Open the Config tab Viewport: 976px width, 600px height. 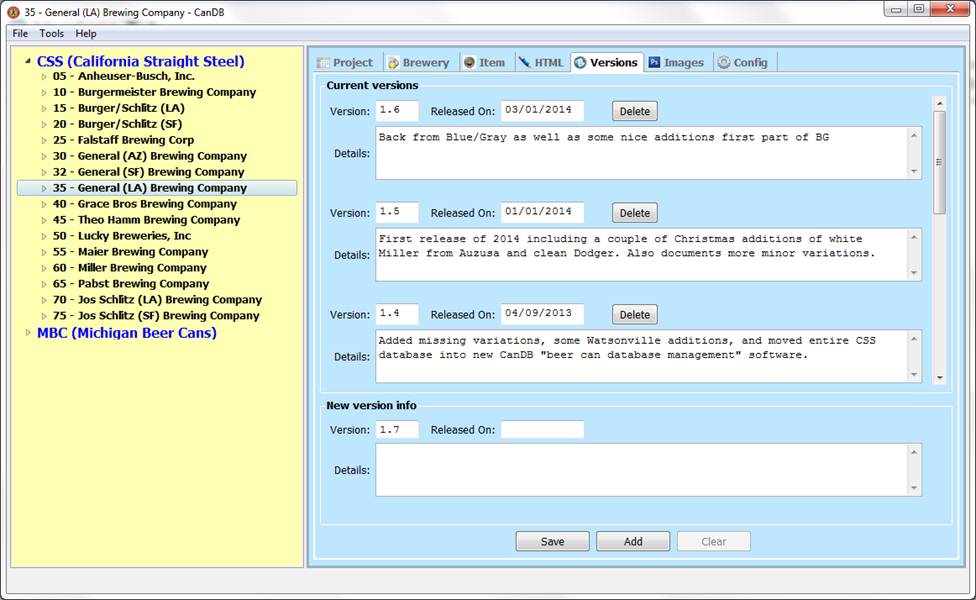click(x=743, y=62)
